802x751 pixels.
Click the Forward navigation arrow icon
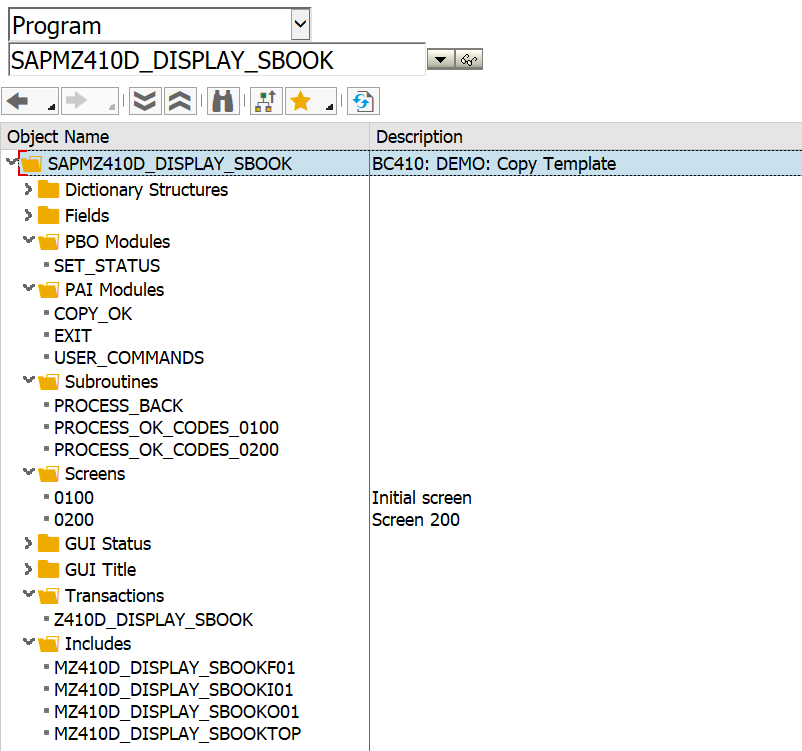[x=77, y=101]
